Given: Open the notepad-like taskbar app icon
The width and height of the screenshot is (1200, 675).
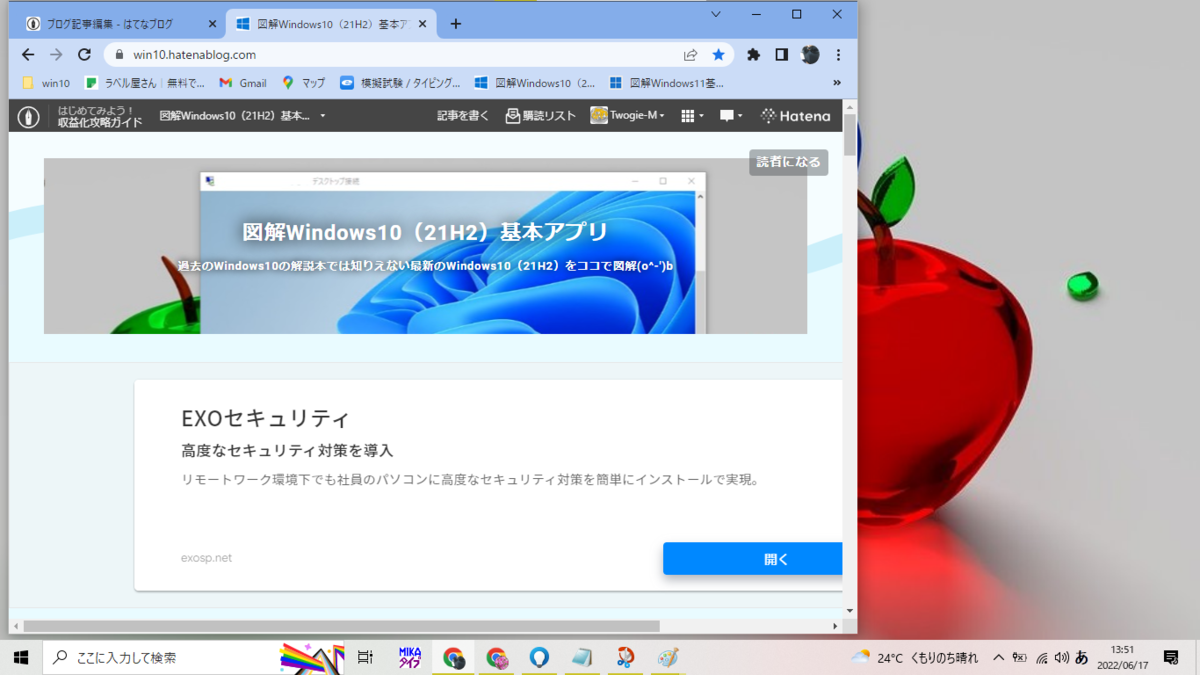Looking at the screenshot, I should [x=582, y=657].
